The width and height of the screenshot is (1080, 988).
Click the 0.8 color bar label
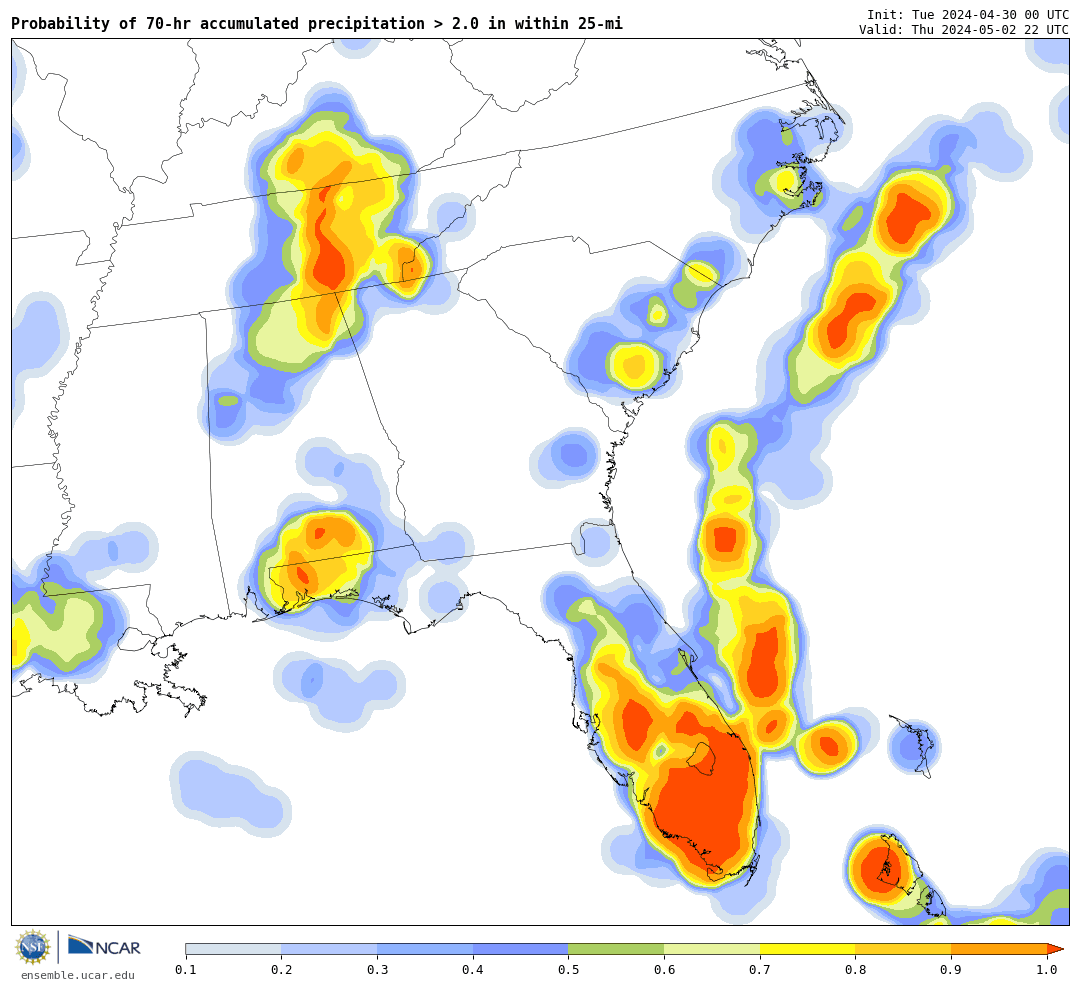click(x=856, y=970)
